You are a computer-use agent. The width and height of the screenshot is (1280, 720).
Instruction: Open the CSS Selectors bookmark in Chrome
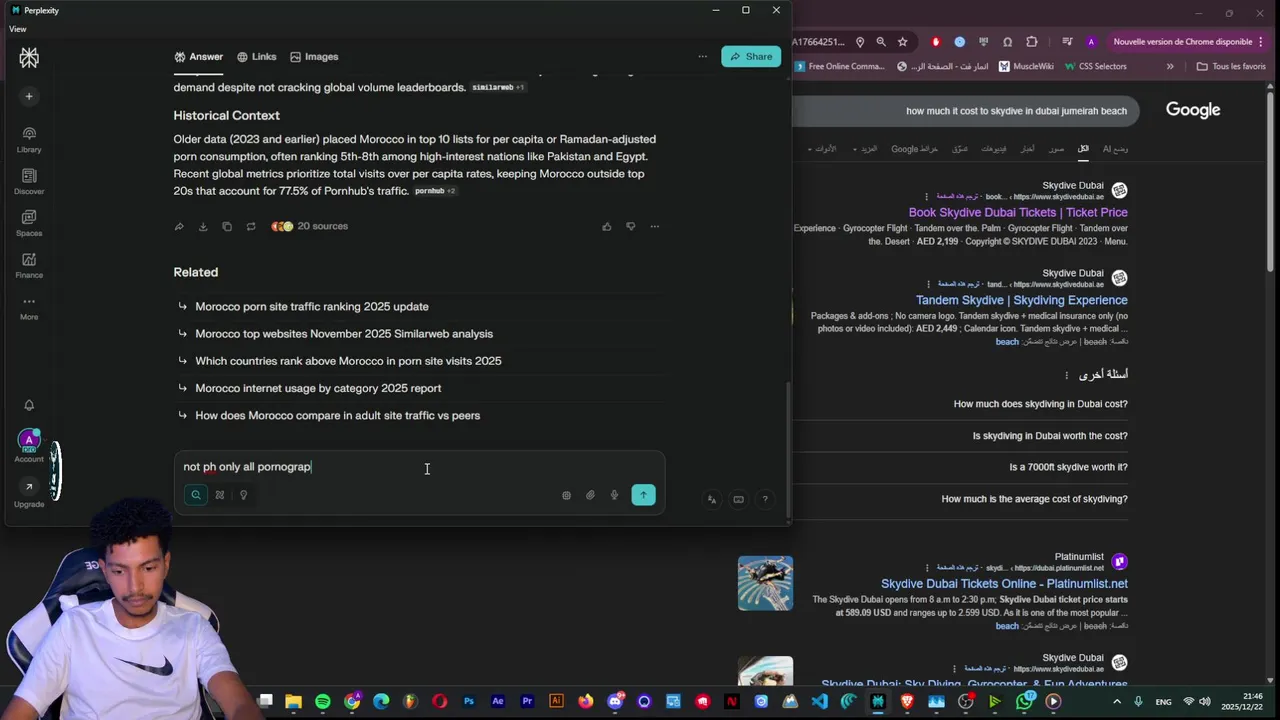(1095, 67)
